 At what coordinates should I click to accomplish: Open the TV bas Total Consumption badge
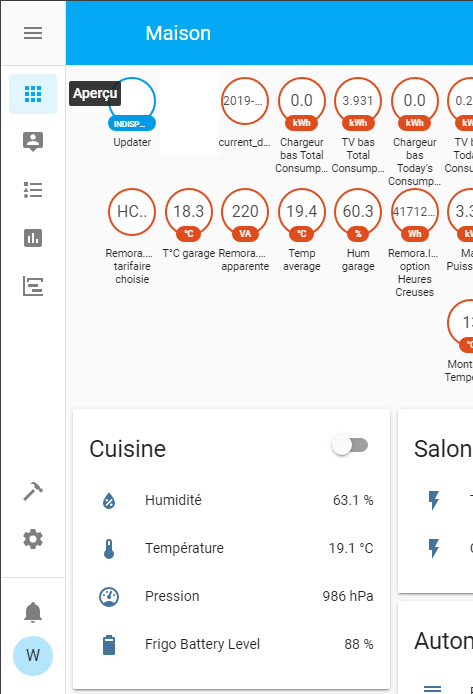click(x=358, y=126)
